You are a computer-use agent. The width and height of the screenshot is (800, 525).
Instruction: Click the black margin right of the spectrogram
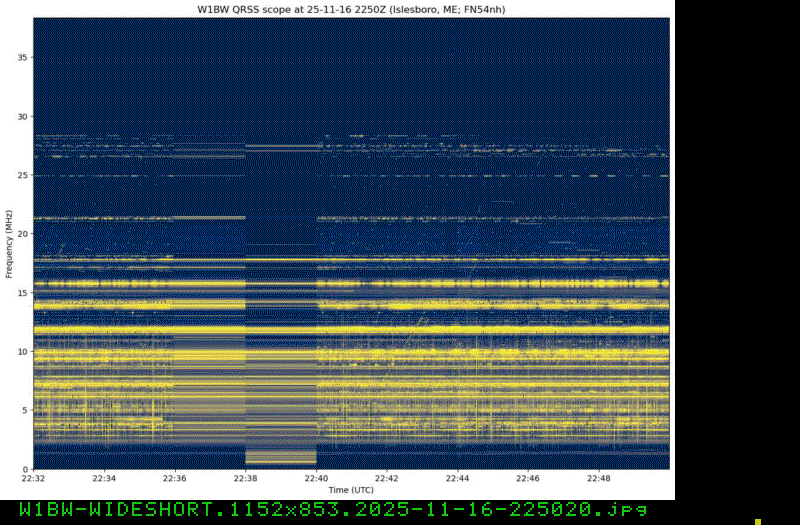[x=735, y=250]
